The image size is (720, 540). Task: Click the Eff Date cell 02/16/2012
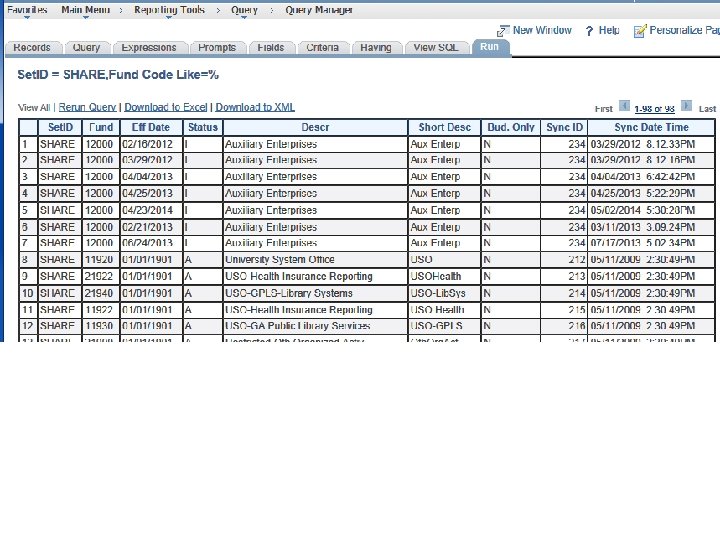(151, 144)
